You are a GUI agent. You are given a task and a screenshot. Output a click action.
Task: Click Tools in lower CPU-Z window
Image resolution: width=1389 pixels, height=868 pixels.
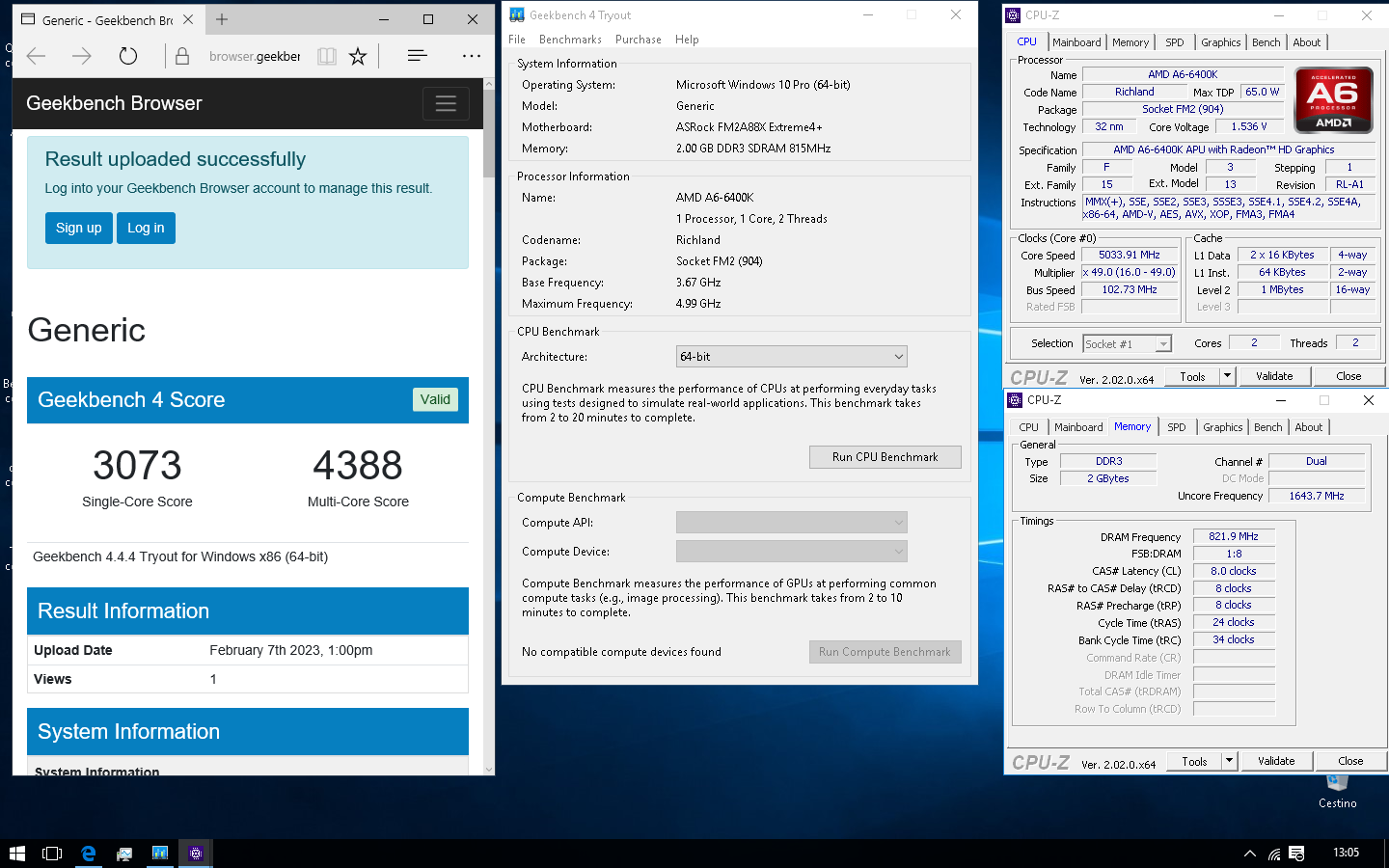pos(1195,761)
